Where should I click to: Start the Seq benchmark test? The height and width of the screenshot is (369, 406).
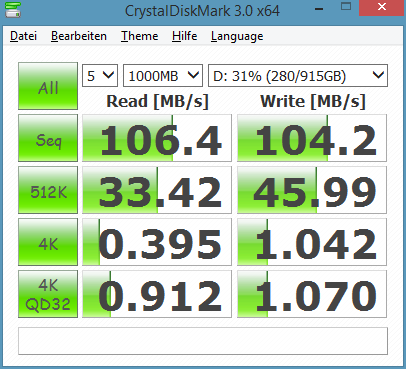[x=48, y=138]
